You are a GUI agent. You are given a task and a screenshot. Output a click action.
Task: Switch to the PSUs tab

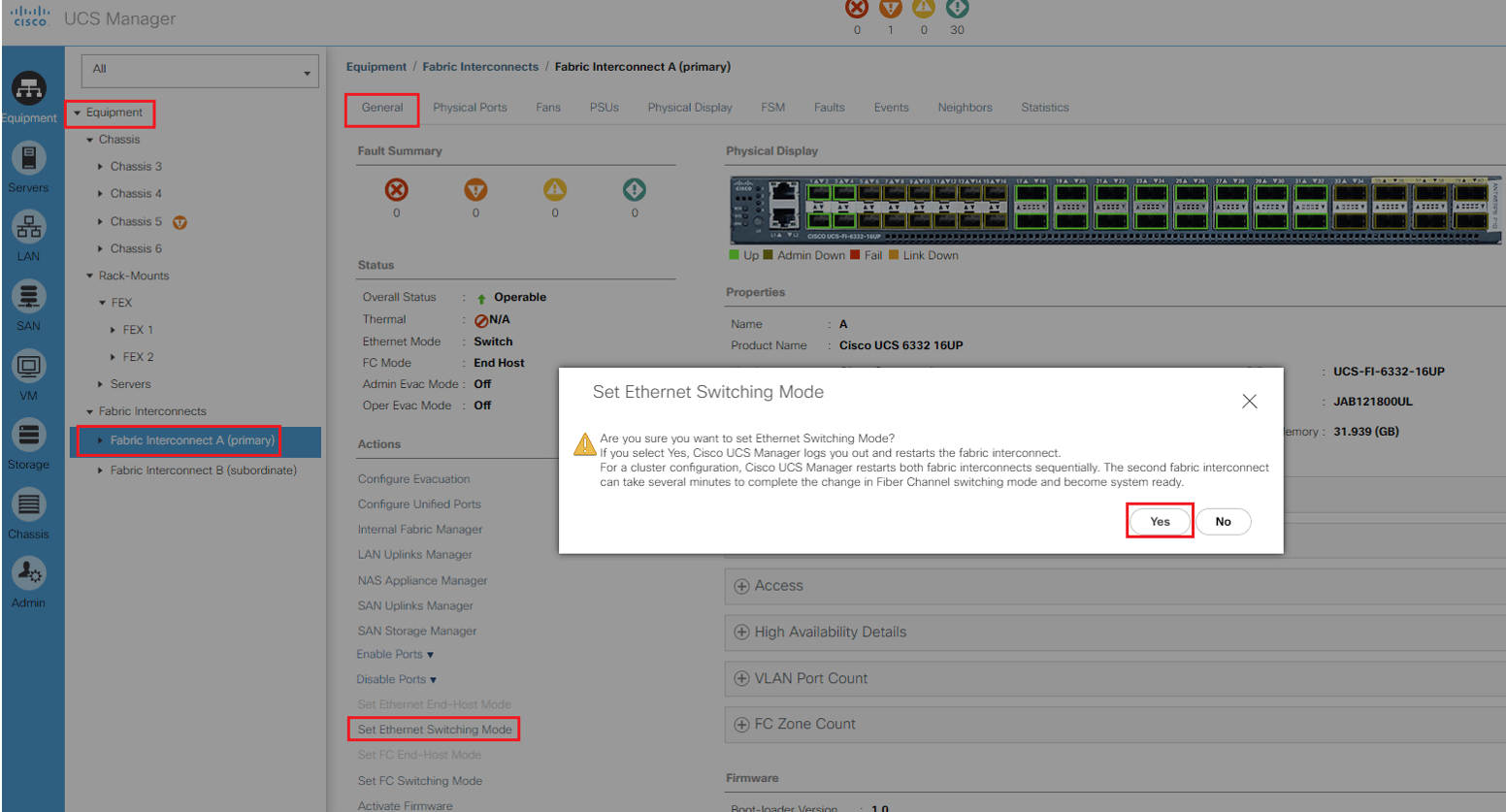[604, 108]
